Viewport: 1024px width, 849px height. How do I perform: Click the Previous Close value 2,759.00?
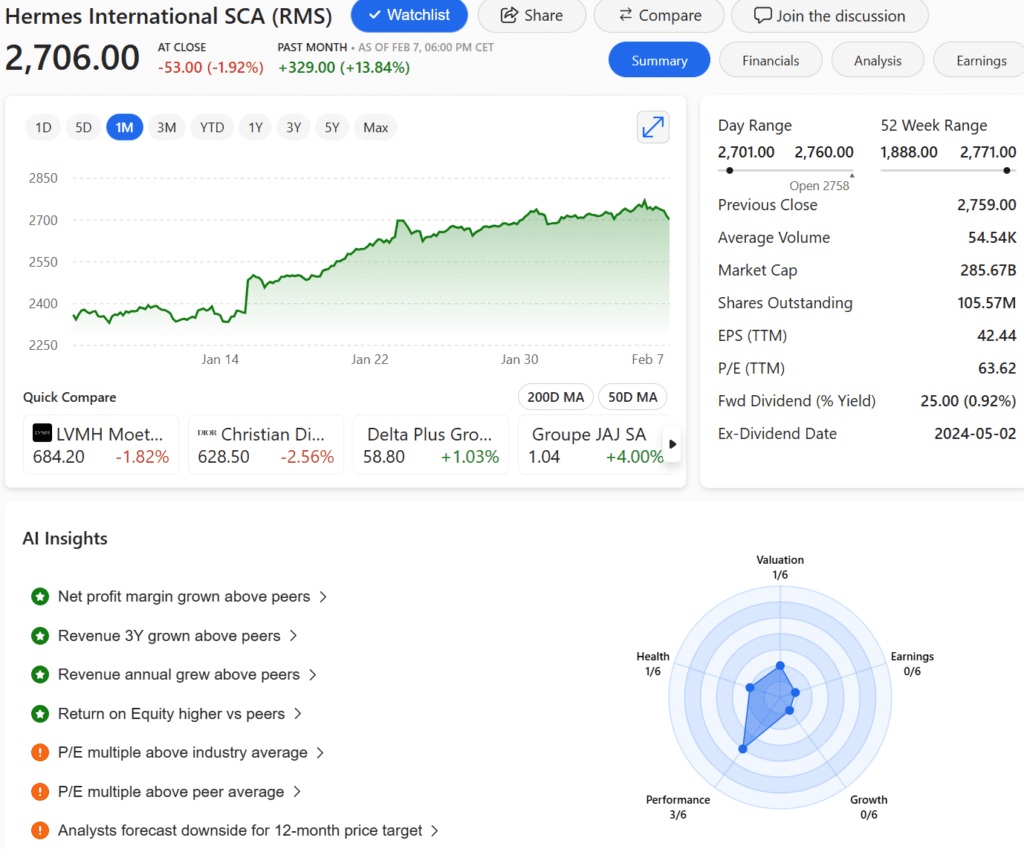point(986,204)
